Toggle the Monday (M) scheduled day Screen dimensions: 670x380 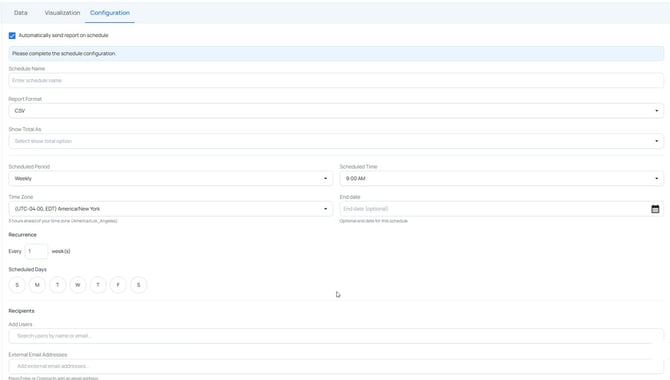pos(37,285)
